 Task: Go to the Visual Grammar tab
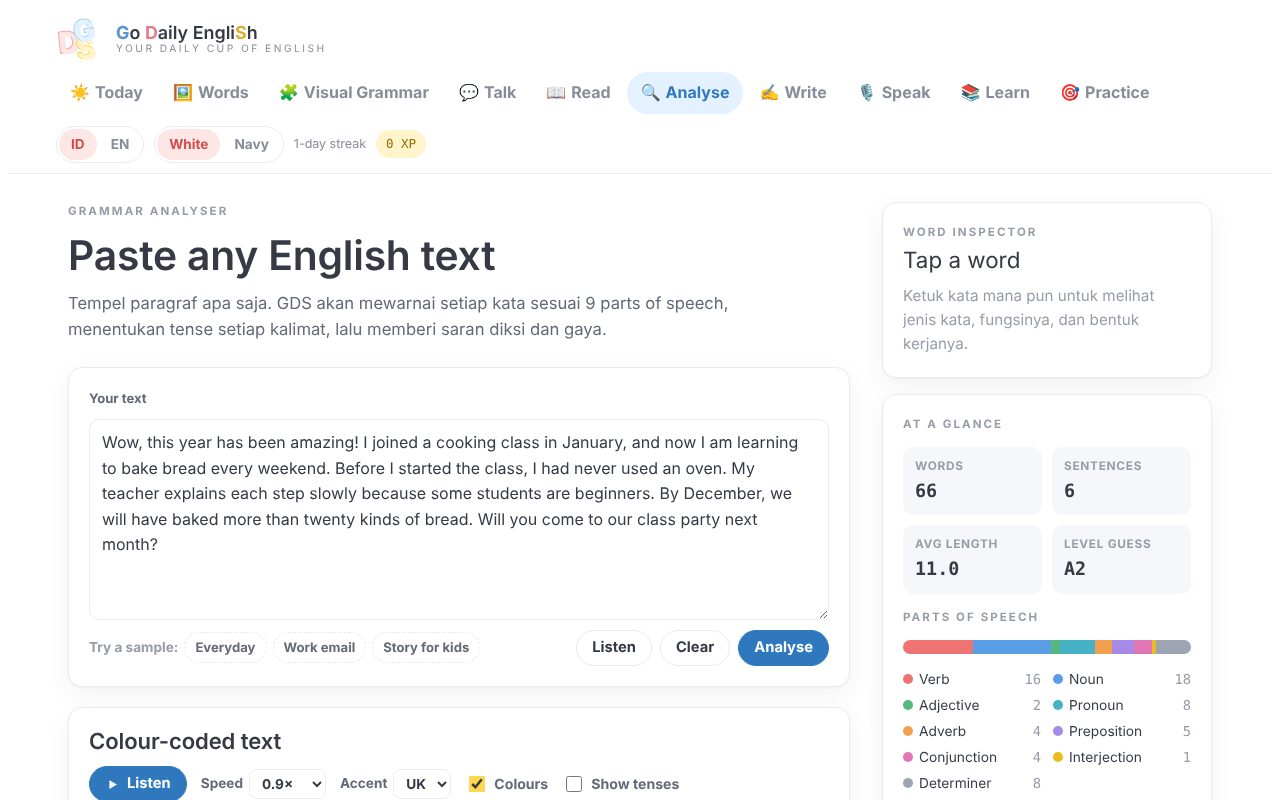pos(354,93)
